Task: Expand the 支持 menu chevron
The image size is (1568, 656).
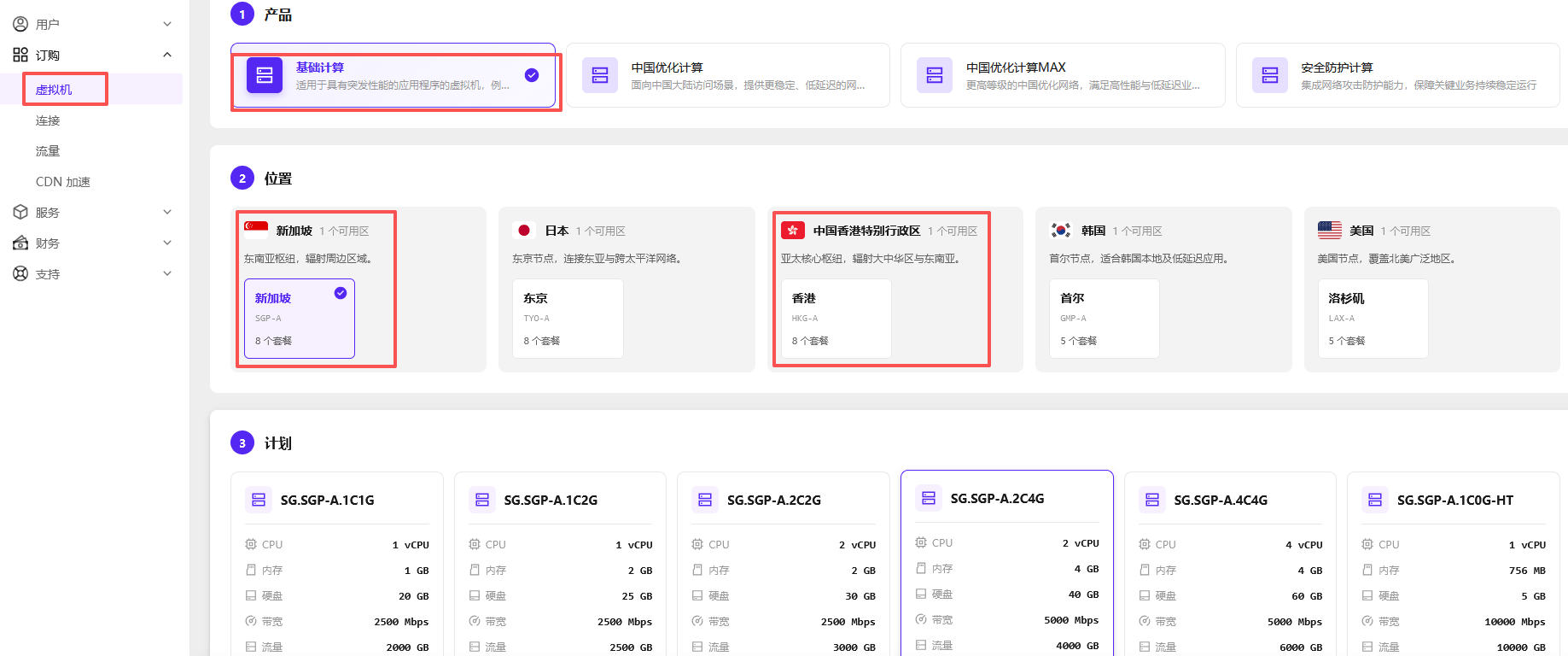Action: 167,273
